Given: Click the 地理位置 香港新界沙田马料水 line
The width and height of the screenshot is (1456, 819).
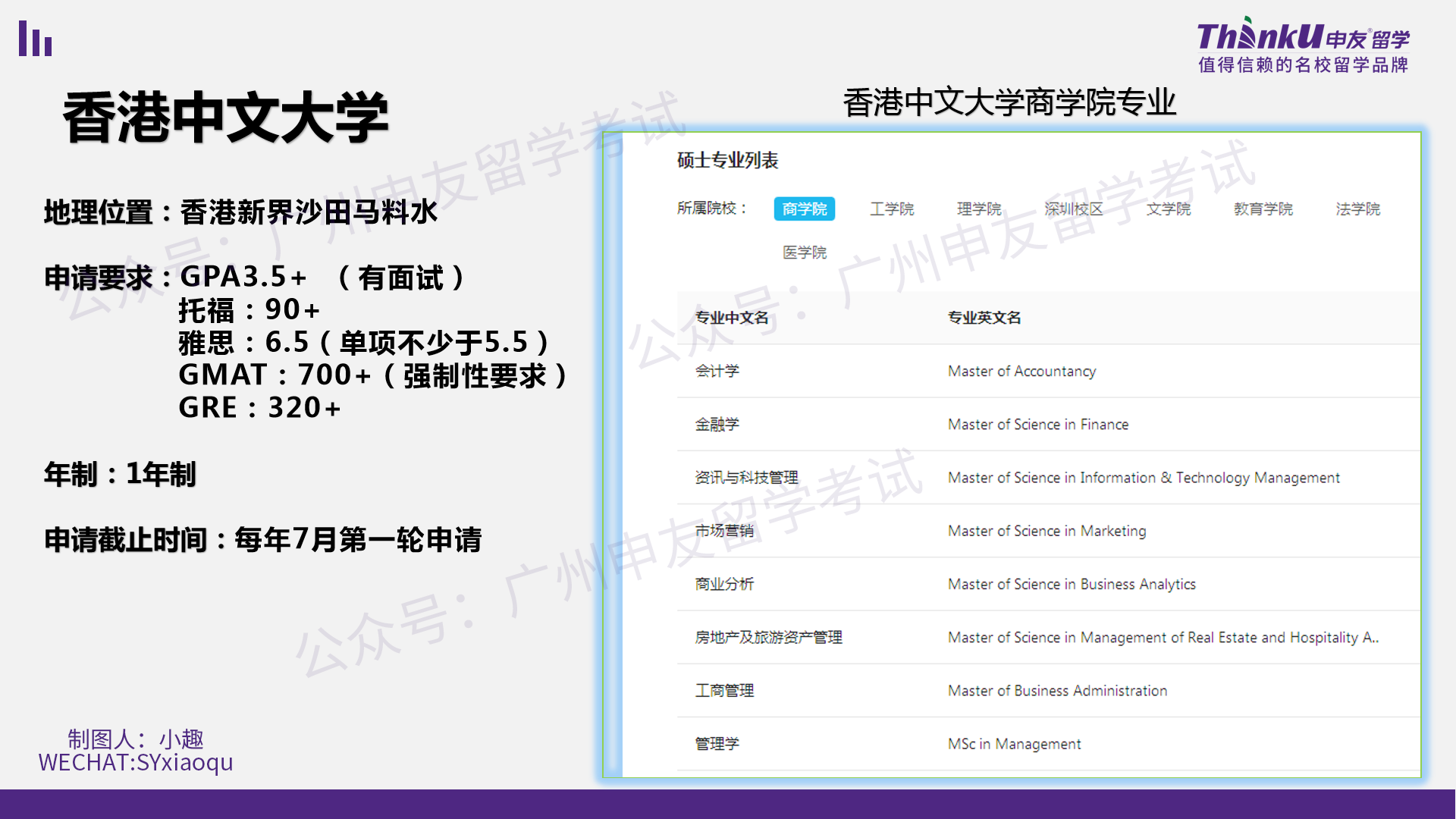Looking at the screenshot, I should 240,212.
